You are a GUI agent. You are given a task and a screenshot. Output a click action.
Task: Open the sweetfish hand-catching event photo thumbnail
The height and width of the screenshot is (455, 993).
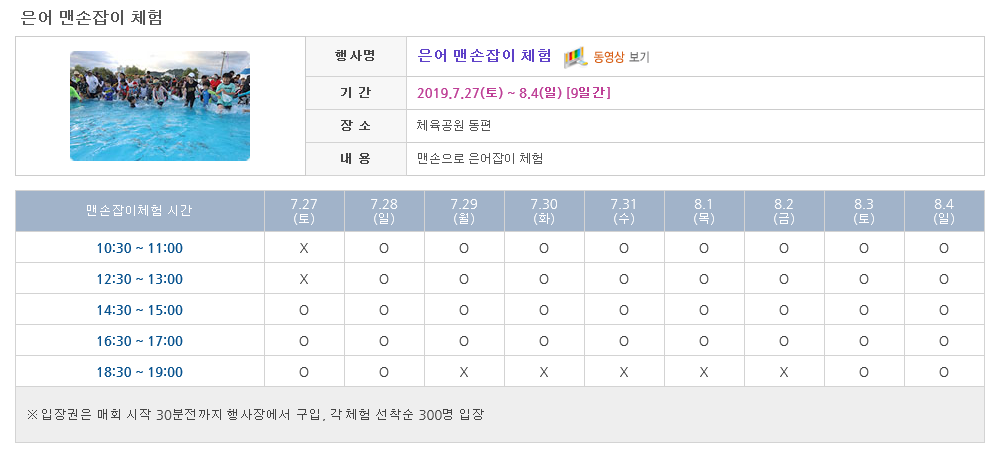point(160,106)
